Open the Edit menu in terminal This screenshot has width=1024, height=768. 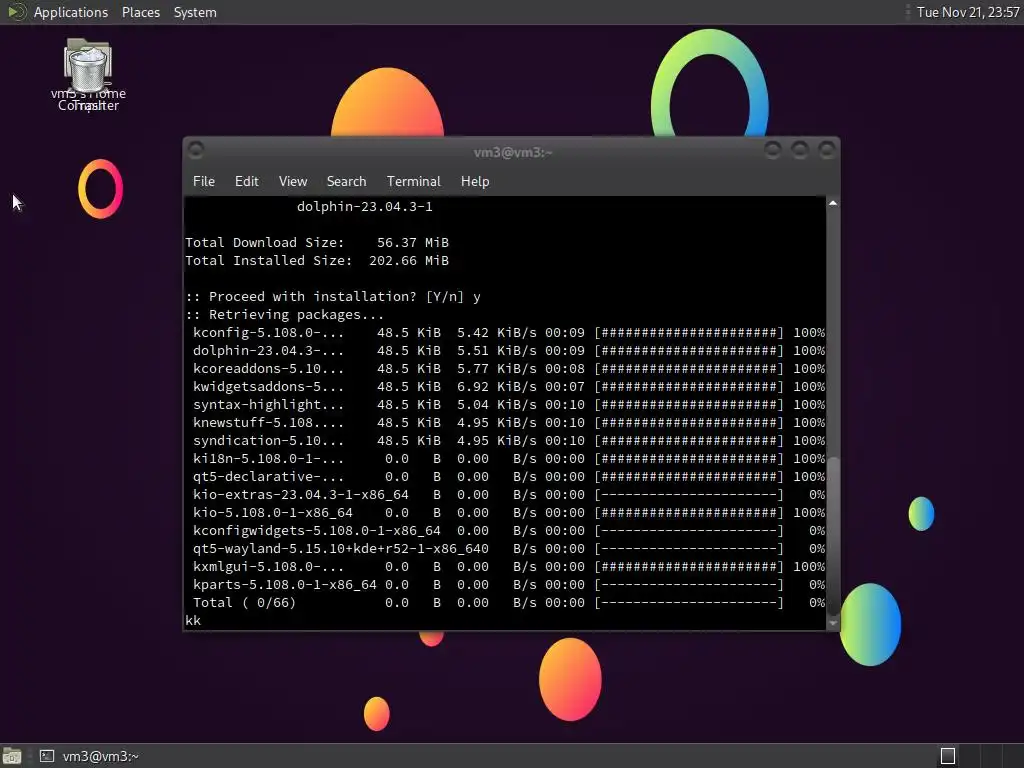pyautogui.click(x=246, y=182)
